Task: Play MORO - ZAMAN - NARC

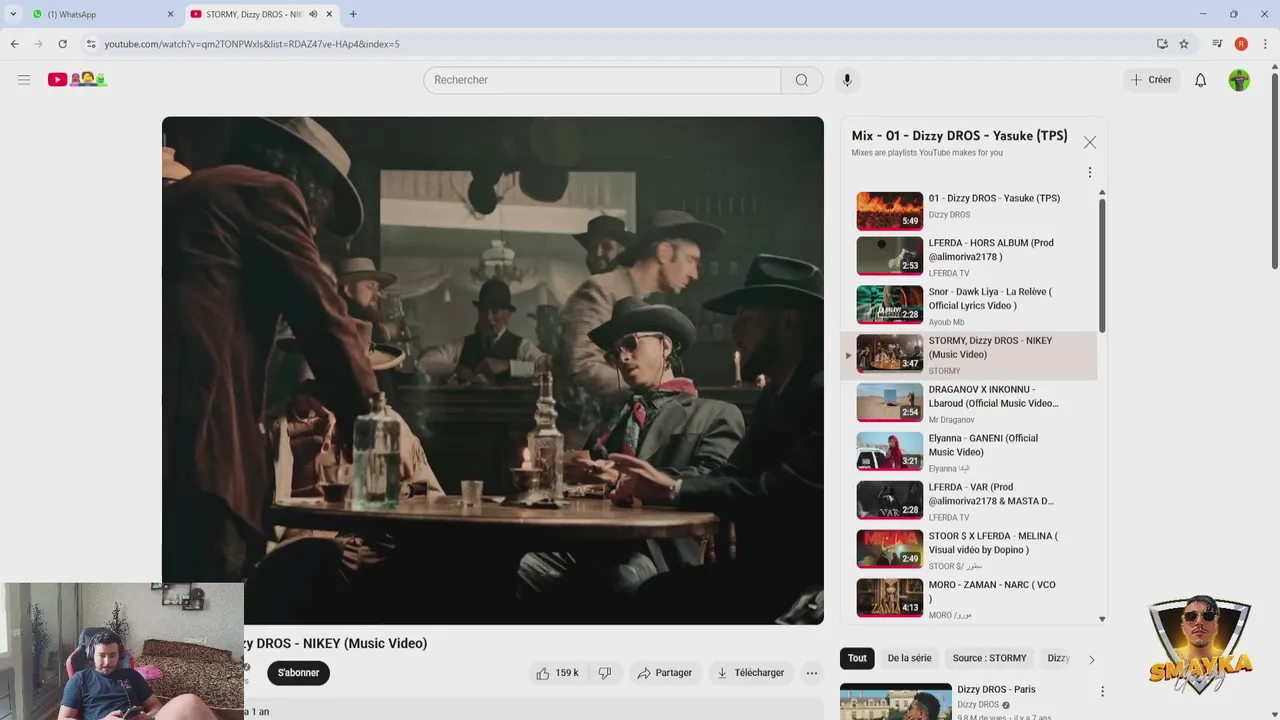Action: tap(968, 600)
